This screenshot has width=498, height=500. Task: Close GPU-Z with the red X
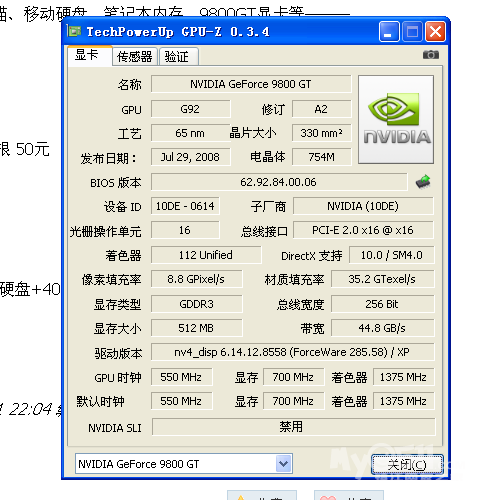435,32
